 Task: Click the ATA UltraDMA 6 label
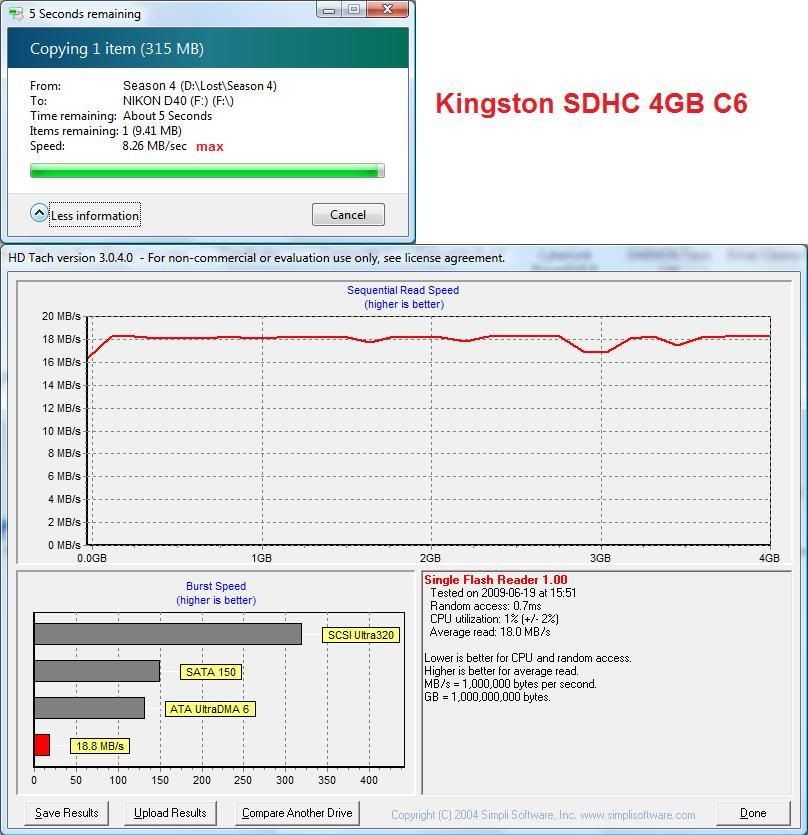209,708
